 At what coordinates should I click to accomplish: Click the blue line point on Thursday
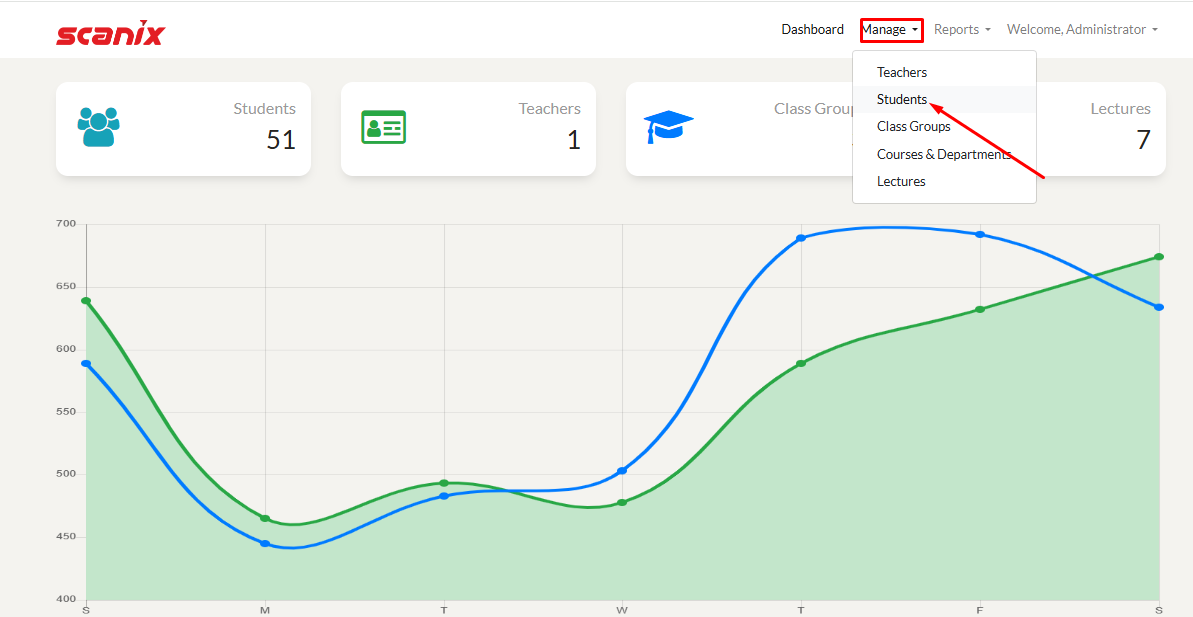801,238
